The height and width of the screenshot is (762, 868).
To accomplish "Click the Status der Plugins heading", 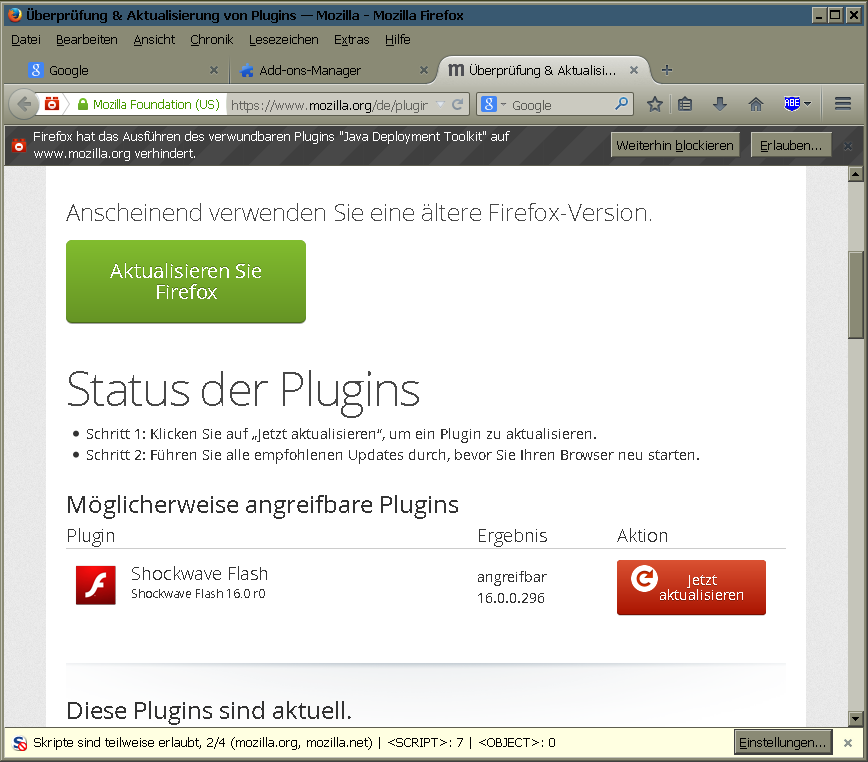I will [243, 391].
